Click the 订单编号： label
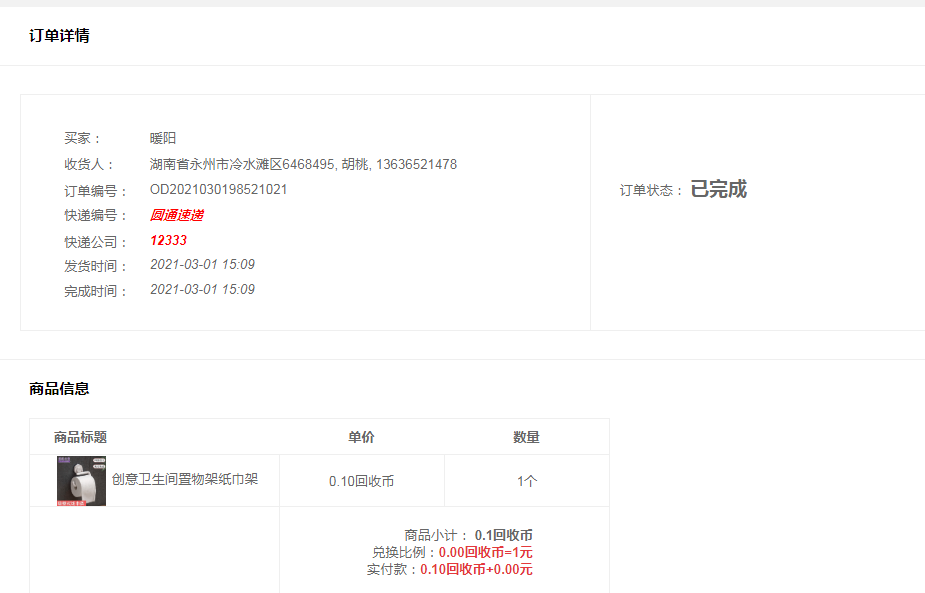925x593 pixels. pyautogui.click(x=96, y=191)
